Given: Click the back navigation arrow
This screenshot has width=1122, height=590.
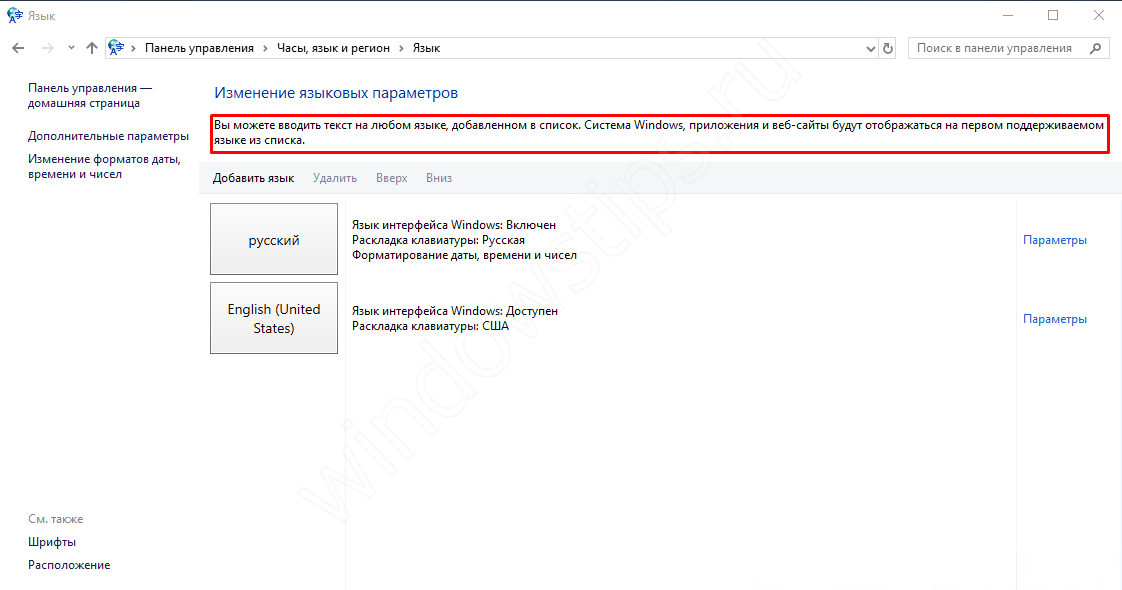Looking at the screenshot, I should pyautogui.click(x=18, y=48).
